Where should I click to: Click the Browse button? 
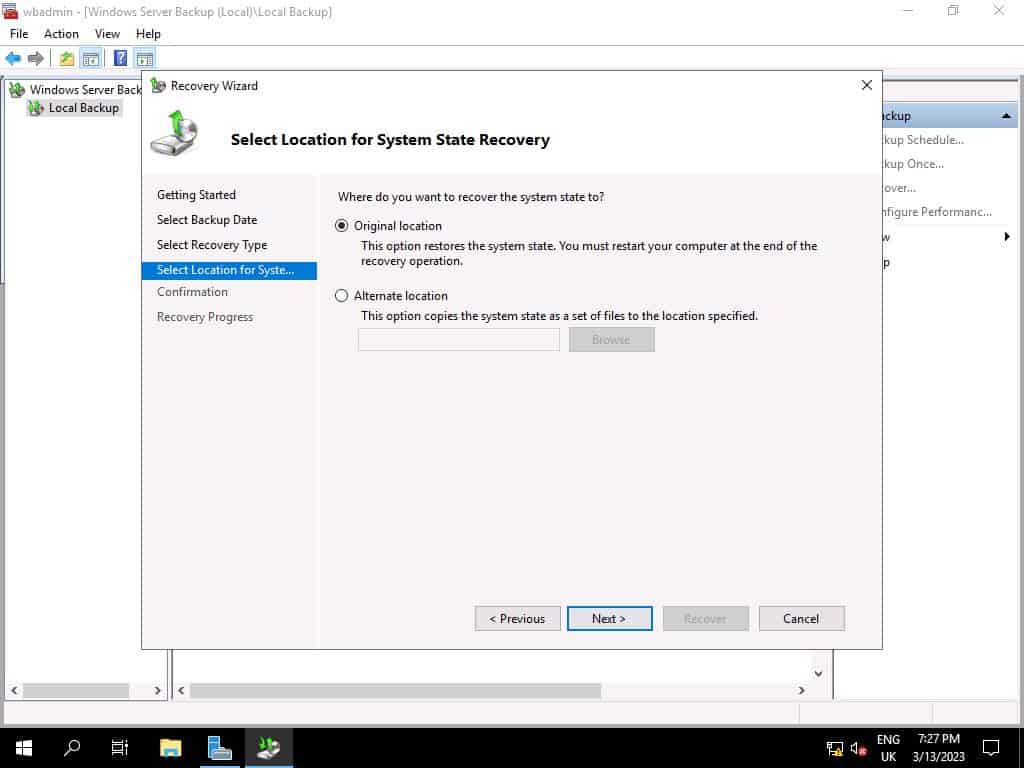point(611,340)
